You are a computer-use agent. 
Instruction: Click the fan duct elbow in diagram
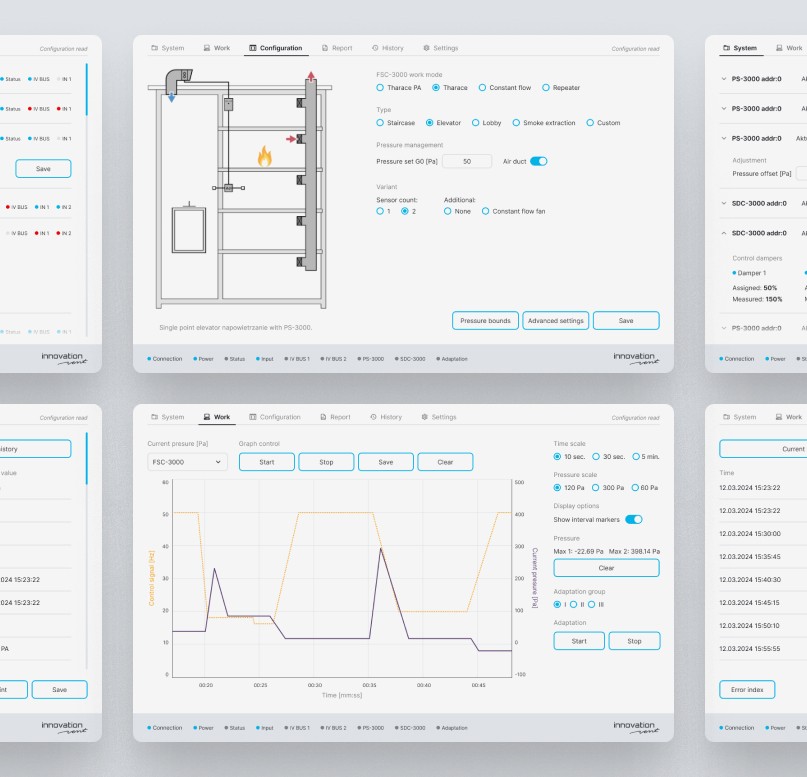(x=178, y=79)
